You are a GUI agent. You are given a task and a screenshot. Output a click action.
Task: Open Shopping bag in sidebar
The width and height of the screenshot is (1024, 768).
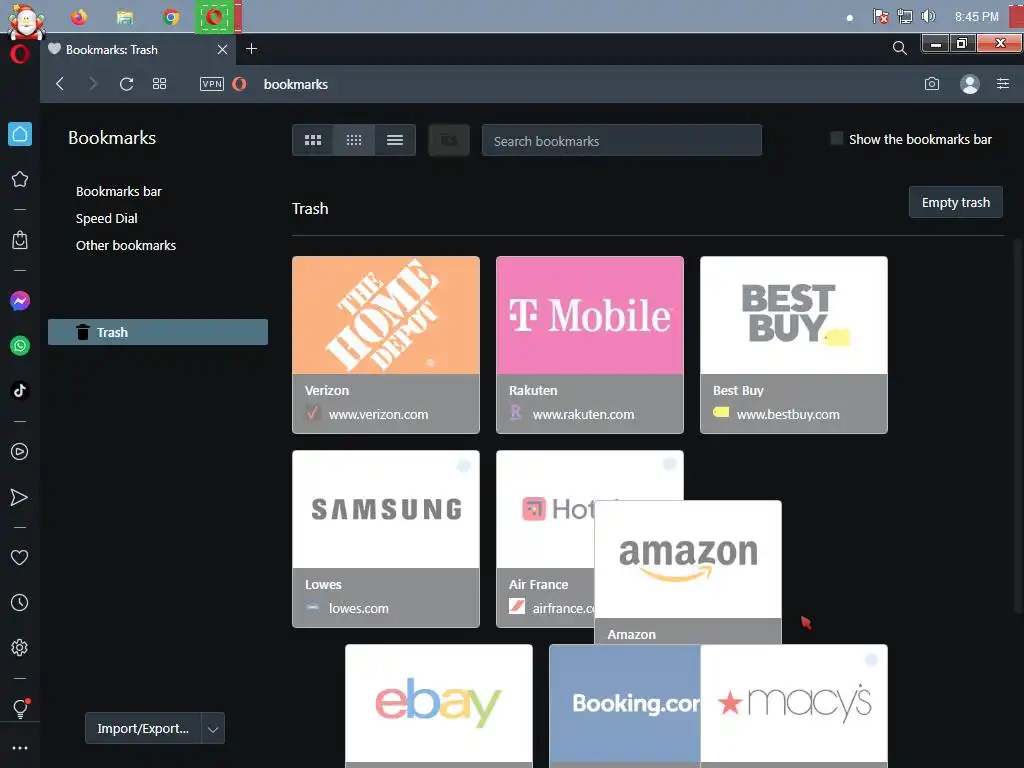[20, 240]
